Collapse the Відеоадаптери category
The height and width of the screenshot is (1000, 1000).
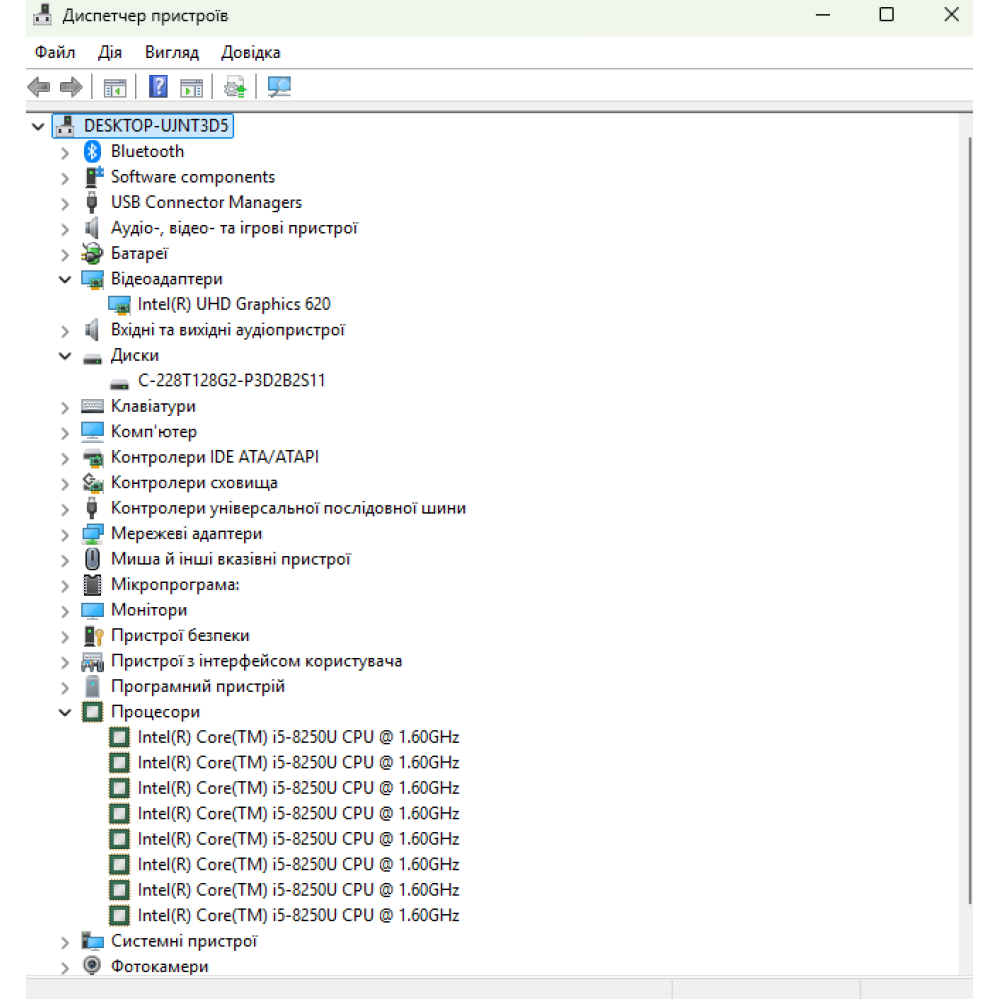pyautogui.click(x=65, y=279)
